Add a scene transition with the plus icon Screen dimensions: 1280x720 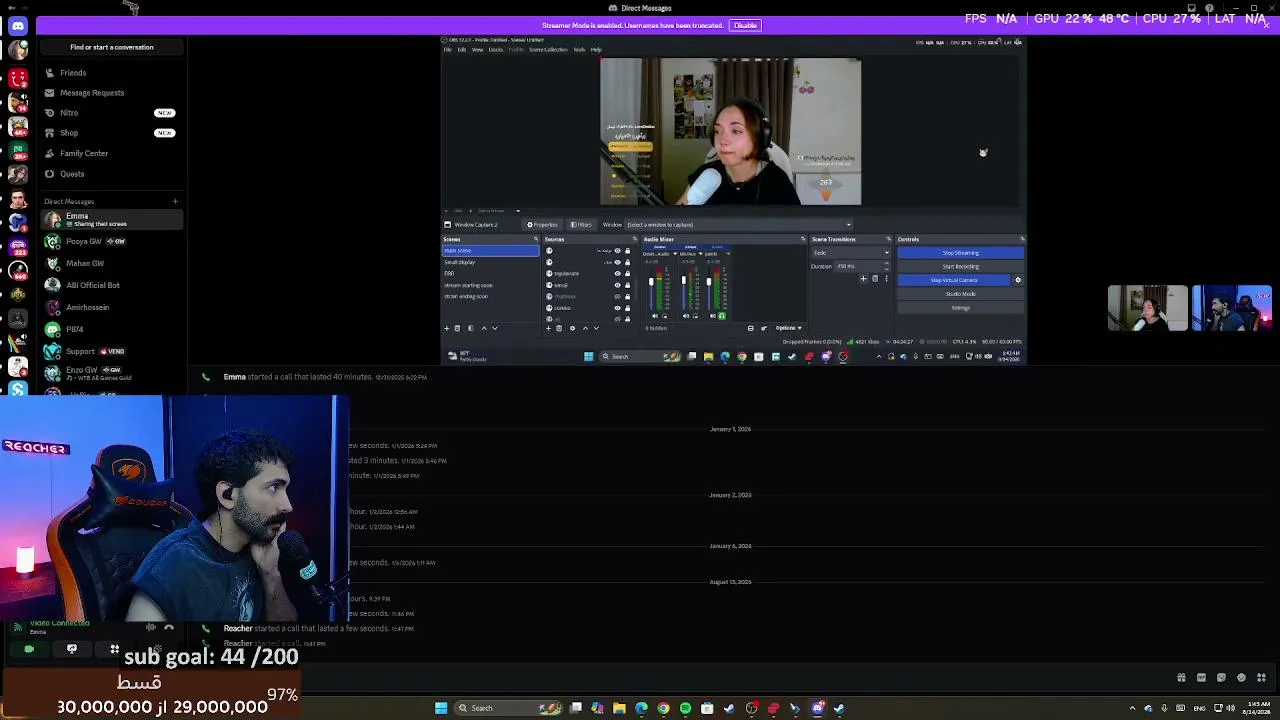tap(863, 279)
